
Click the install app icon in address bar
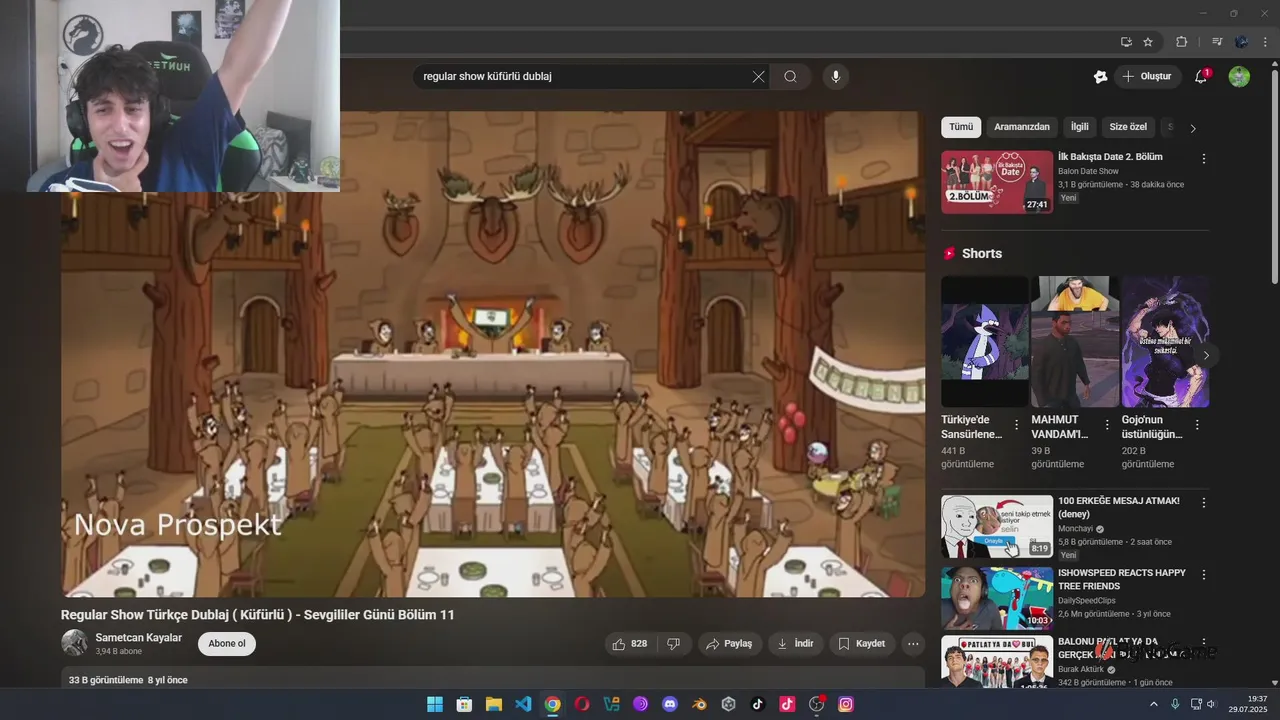point(1126,42)
